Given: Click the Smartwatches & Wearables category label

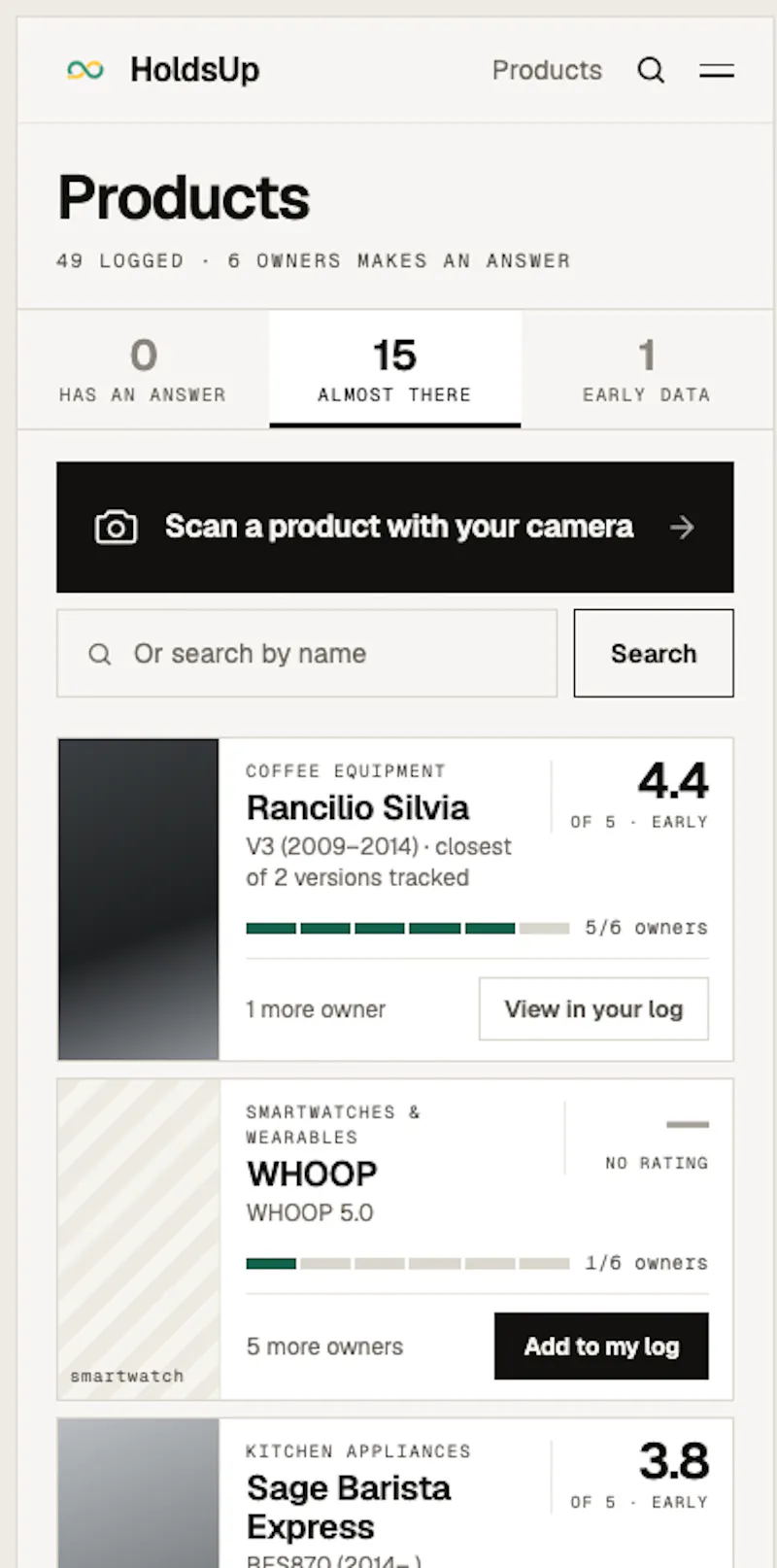Looking at the screenshot, I should [333, 1124].
